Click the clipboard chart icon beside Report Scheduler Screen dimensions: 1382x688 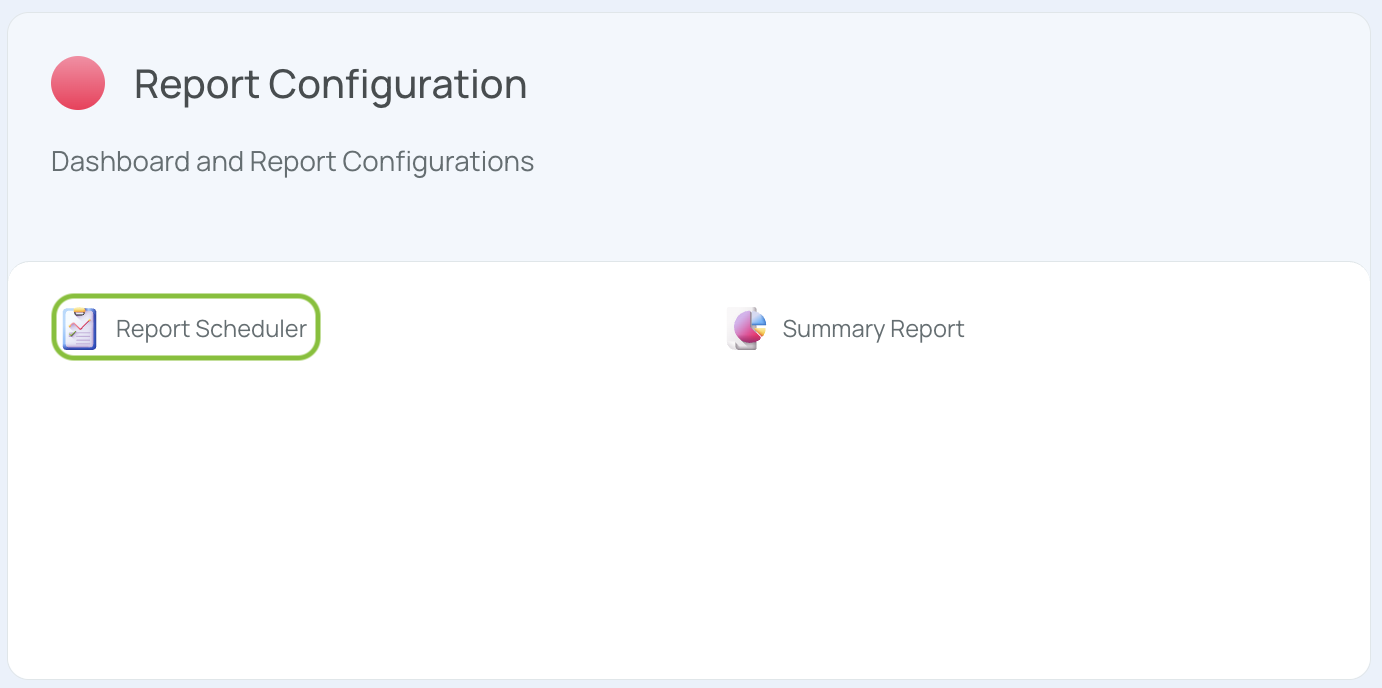click(x=79, y=328)
